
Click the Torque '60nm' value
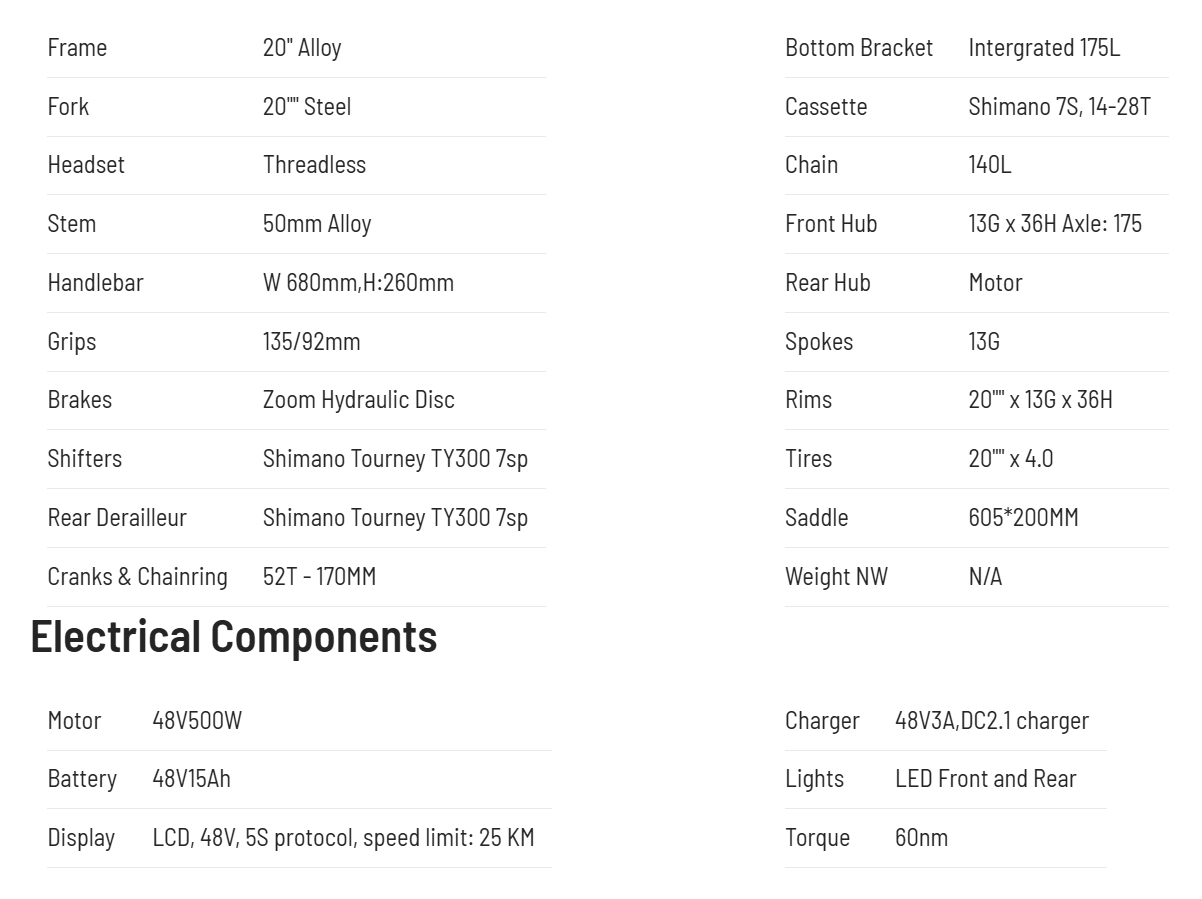tap(921, 838)
